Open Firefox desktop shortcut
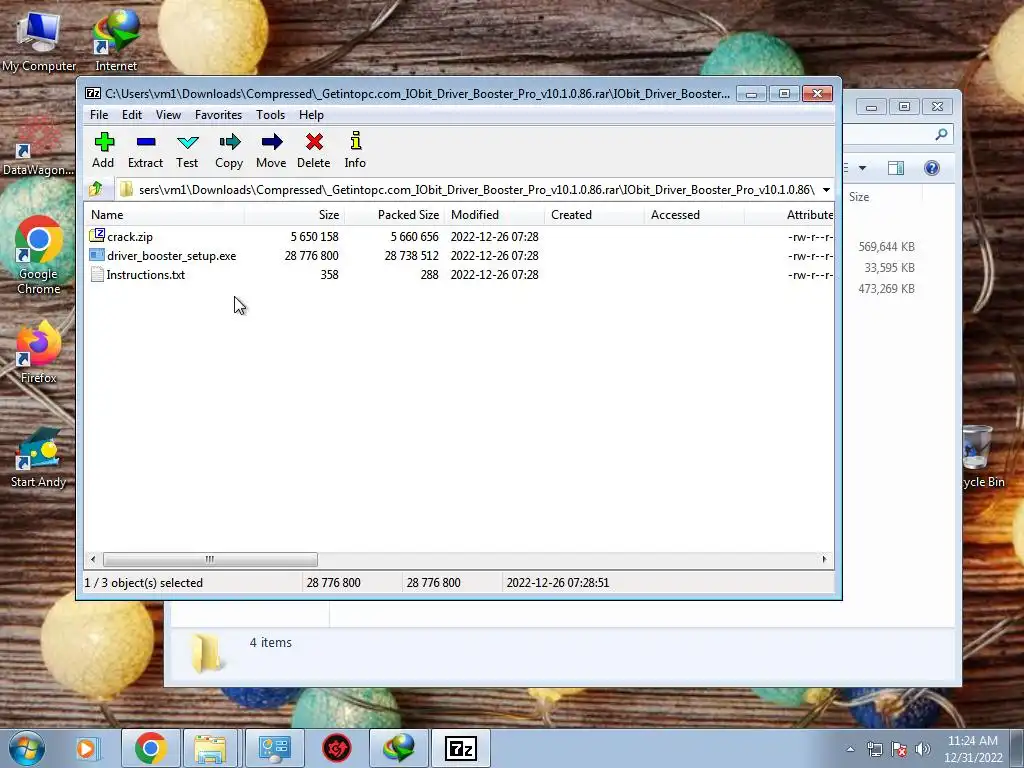 pyautogui.click(x=39, y=353)
